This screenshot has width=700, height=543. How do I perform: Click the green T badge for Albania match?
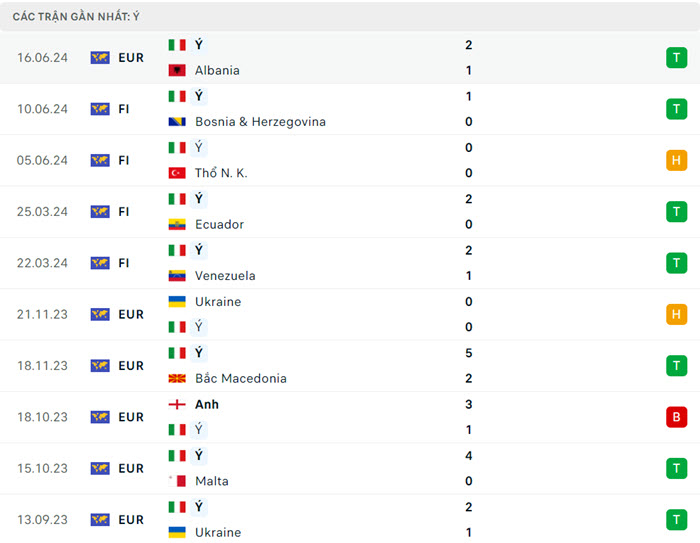click(x=677, y=58)
